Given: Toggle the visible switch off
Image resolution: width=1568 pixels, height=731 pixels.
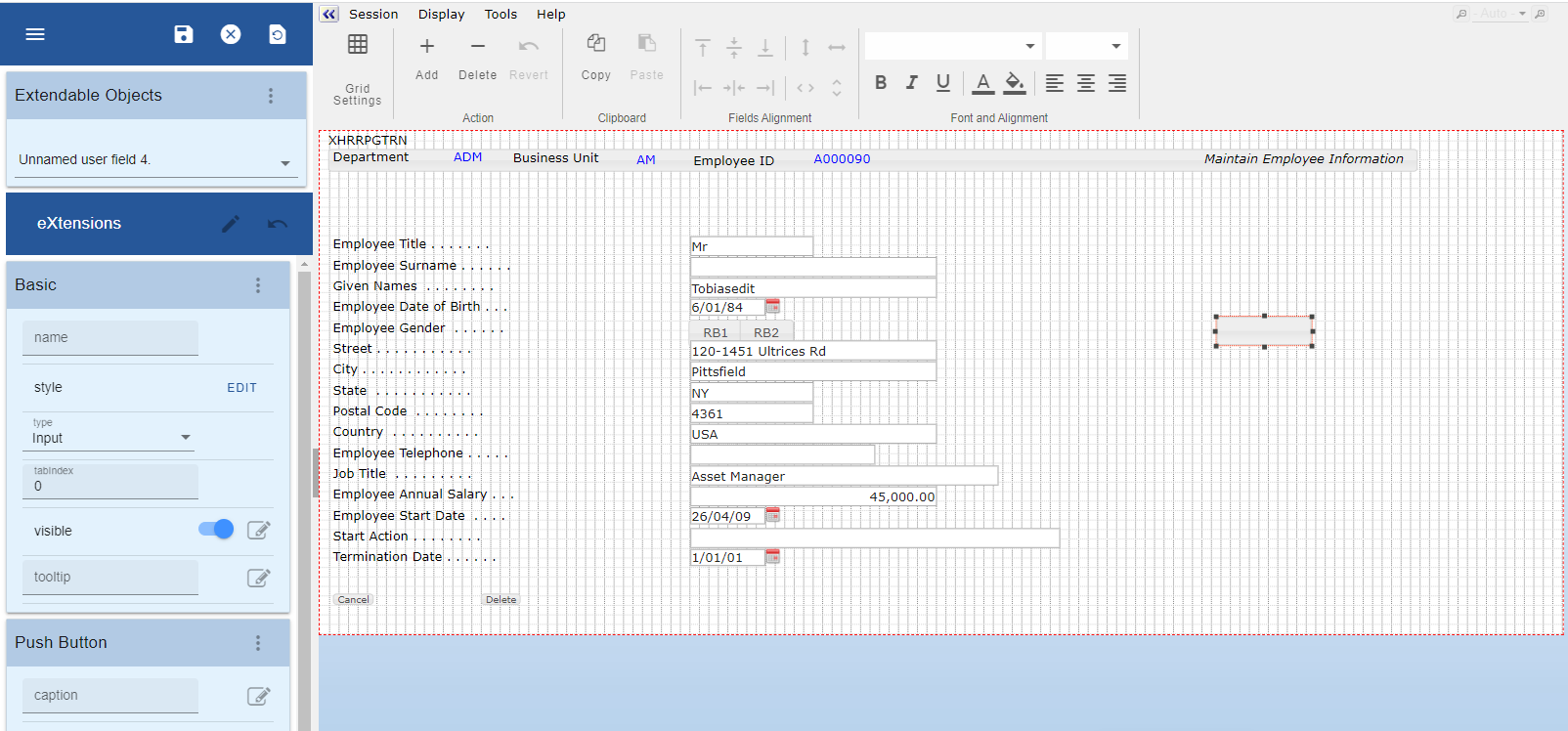Looking at the screenshot, I should [216, 530].
